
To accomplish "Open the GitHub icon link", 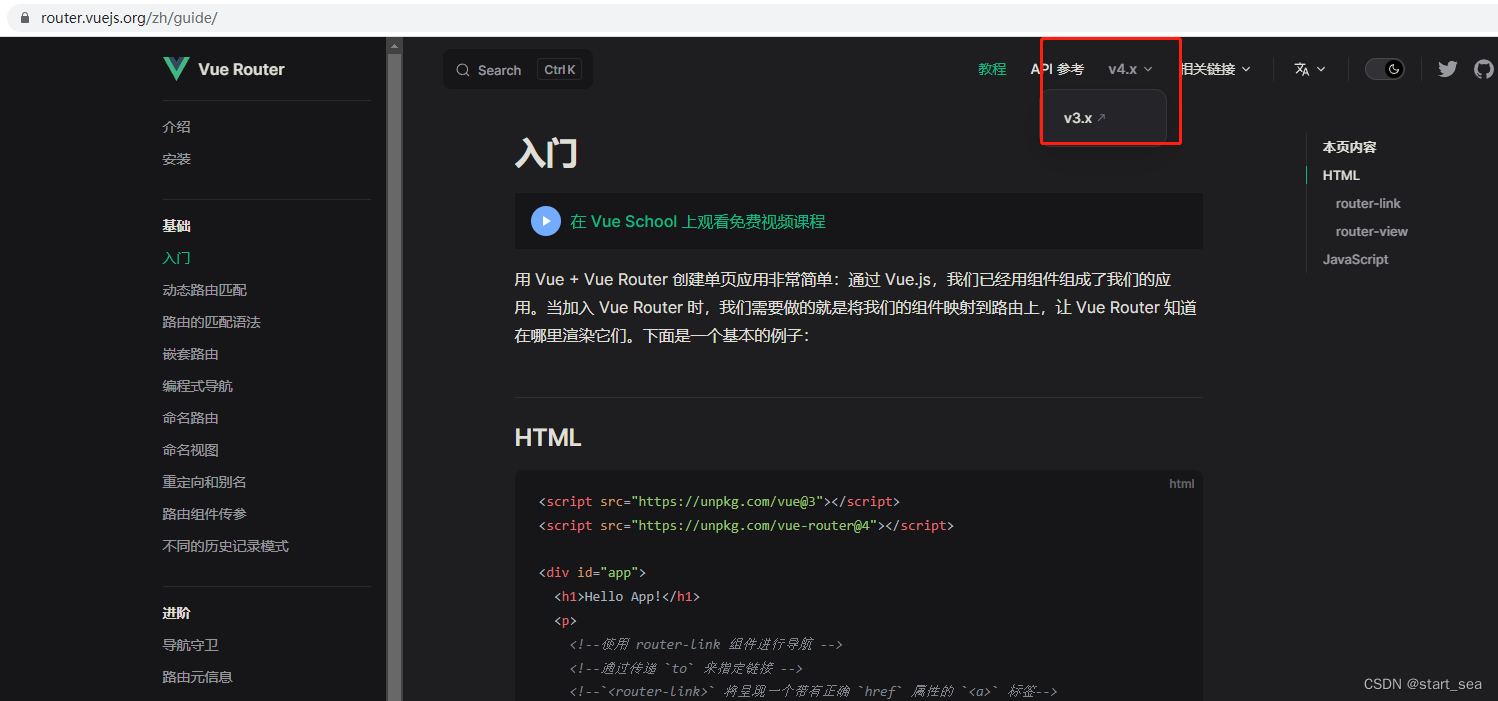I will pos(1484,69).
